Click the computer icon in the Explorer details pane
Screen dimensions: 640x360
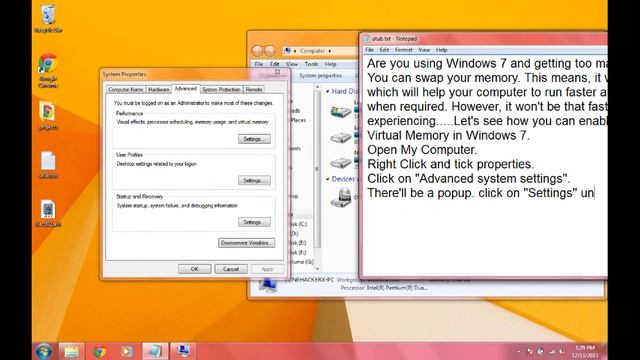269,285
